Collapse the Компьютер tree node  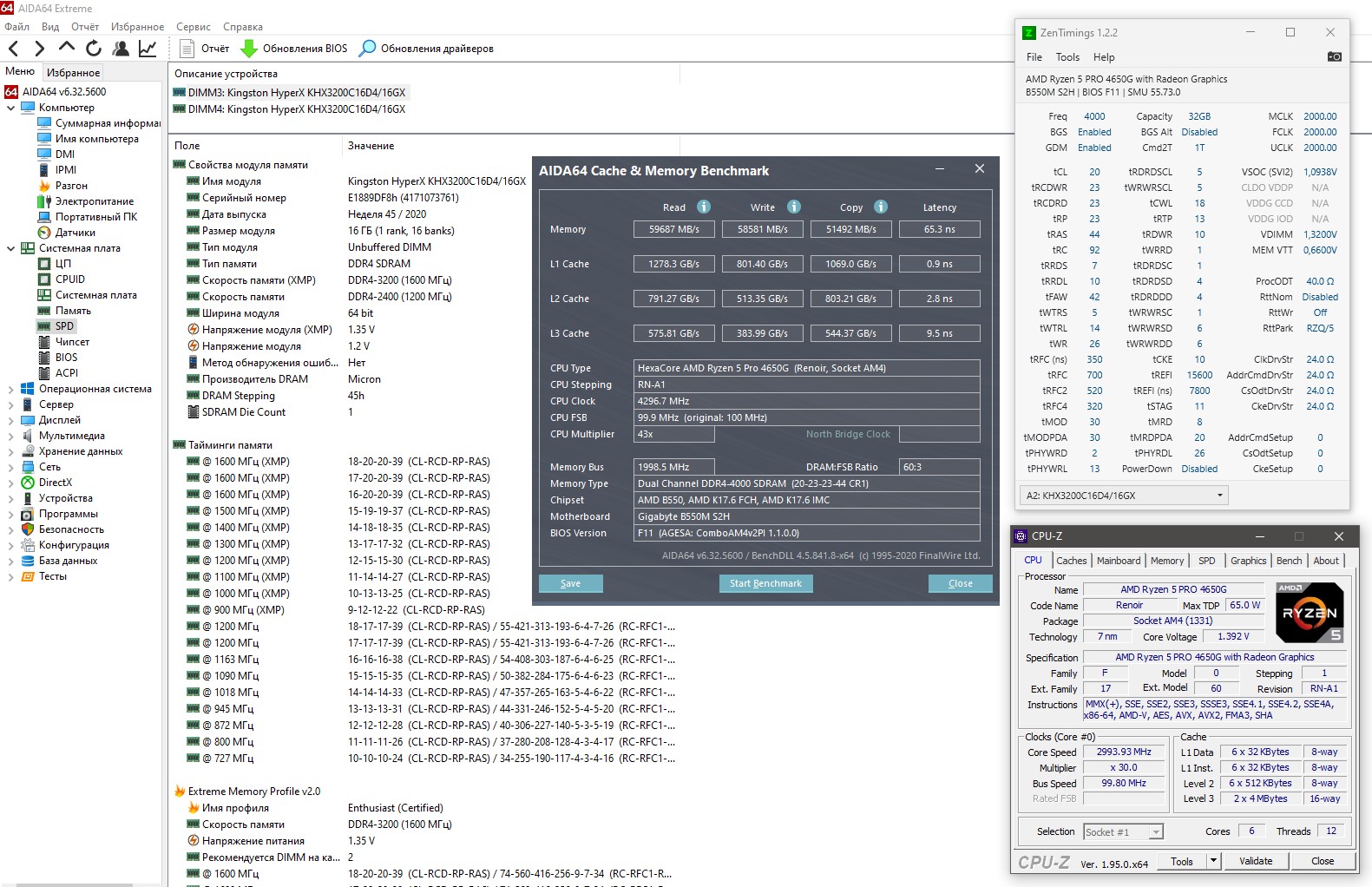(10, 108)
